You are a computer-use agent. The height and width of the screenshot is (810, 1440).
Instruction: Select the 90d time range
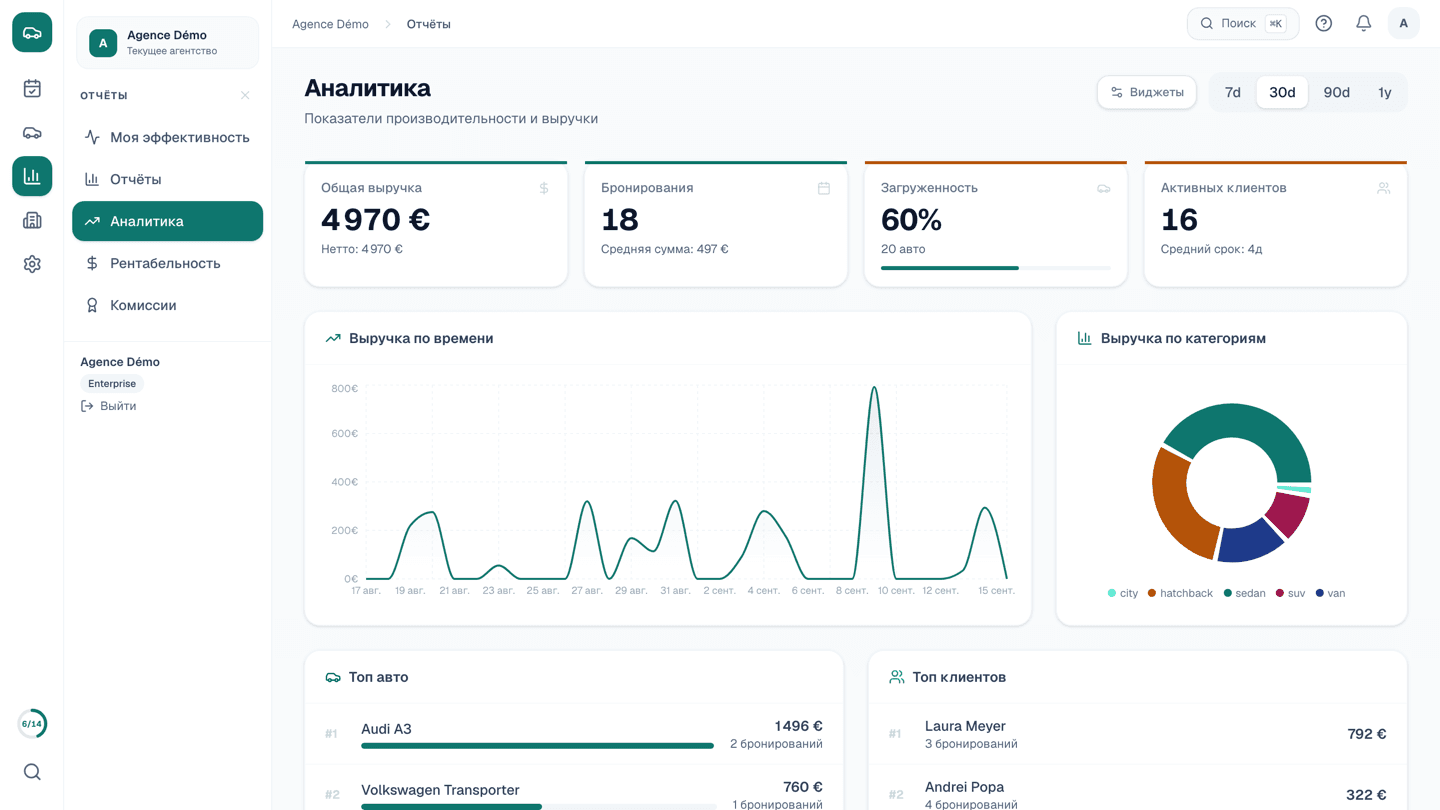(1337, 92)
